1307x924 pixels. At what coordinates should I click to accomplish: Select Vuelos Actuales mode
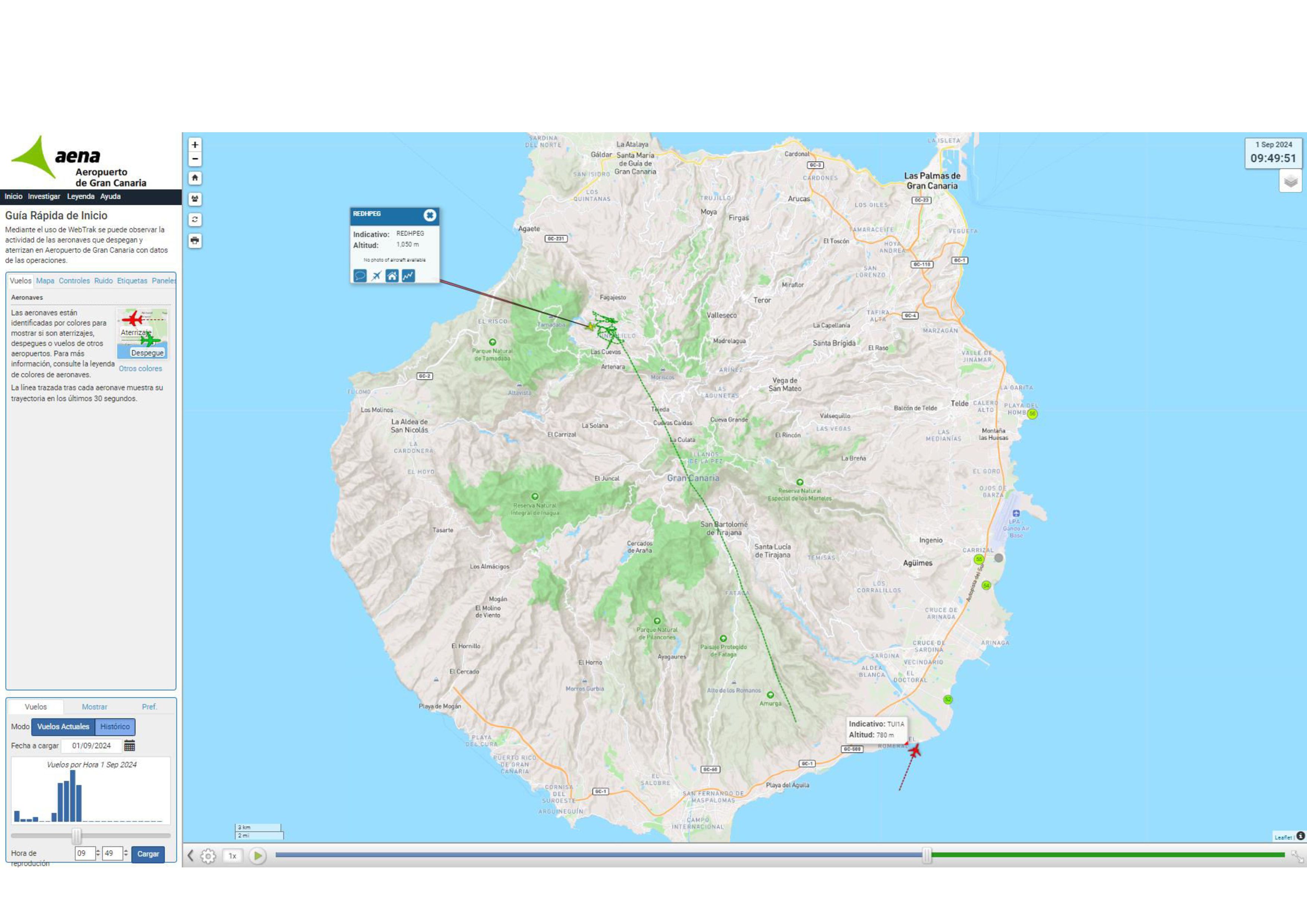63,727
